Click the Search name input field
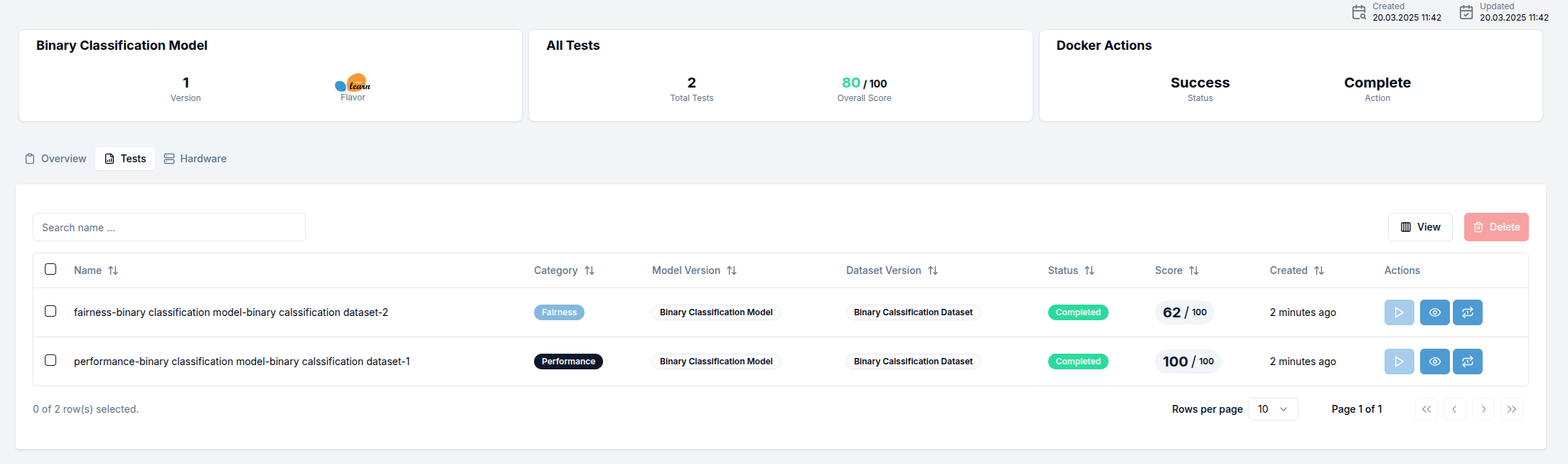The height and width of the screenshot is (464, 1568). click(x=169, y=228)
